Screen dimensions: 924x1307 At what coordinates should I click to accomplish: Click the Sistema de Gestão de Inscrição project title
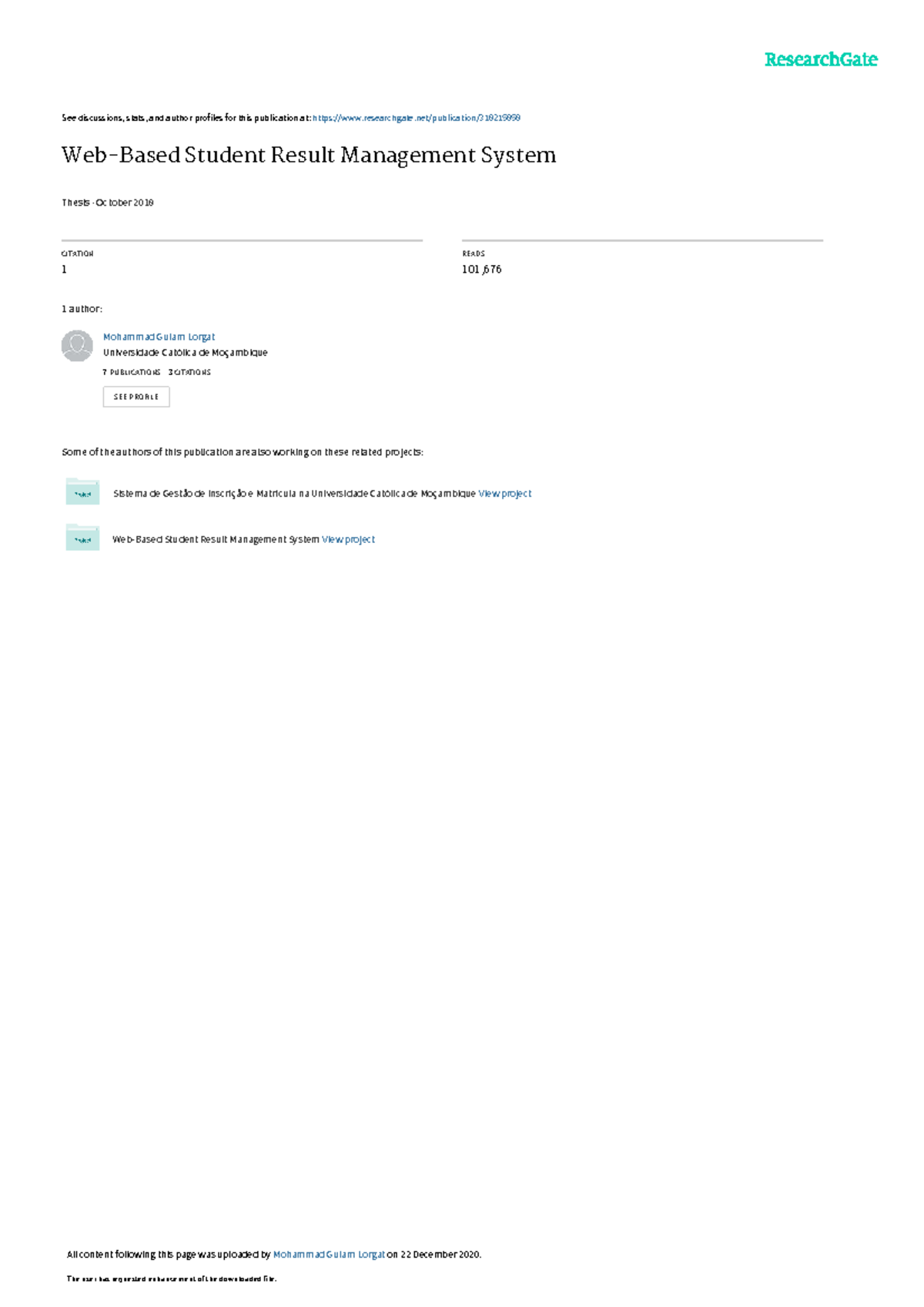pos(294,494)
